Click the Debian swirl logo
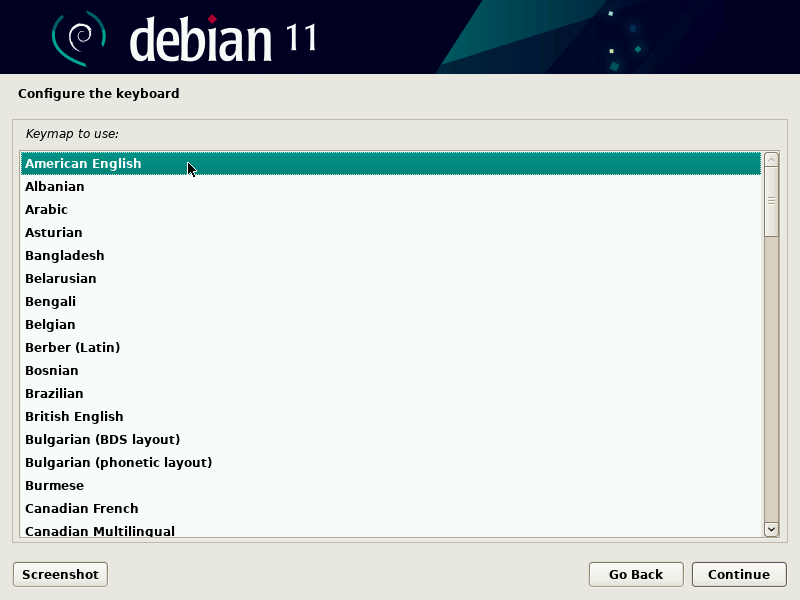This screenshot has width=800, height=600. click(79, 38)
